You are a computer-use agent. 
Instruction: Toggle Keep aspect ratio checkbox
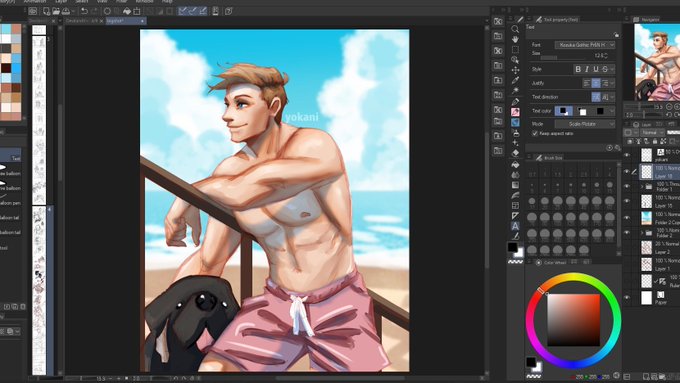click(x=535, y=134)
